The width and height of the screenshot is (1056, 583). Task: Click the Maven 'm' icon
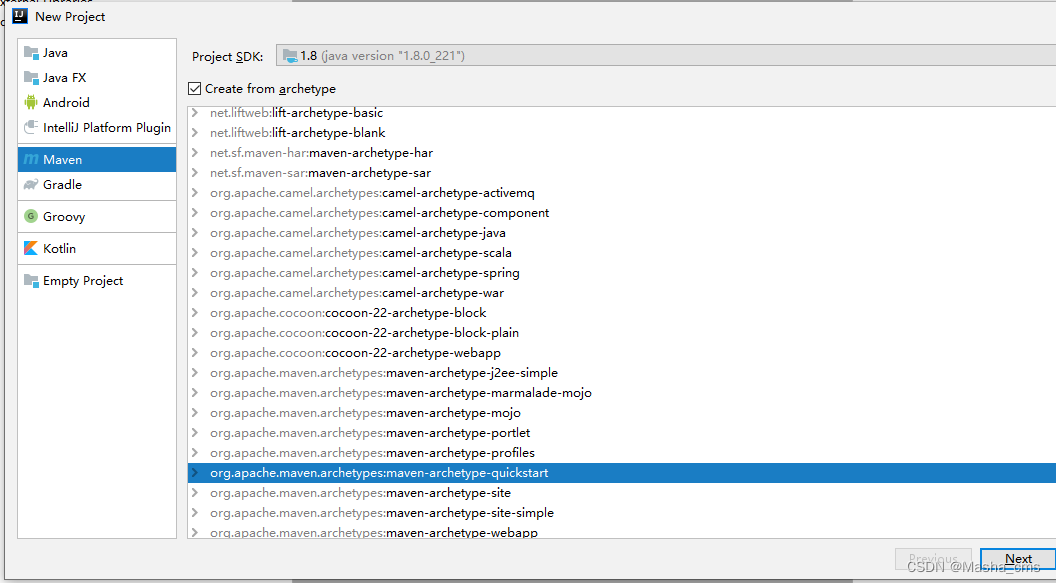pos(31,160)
